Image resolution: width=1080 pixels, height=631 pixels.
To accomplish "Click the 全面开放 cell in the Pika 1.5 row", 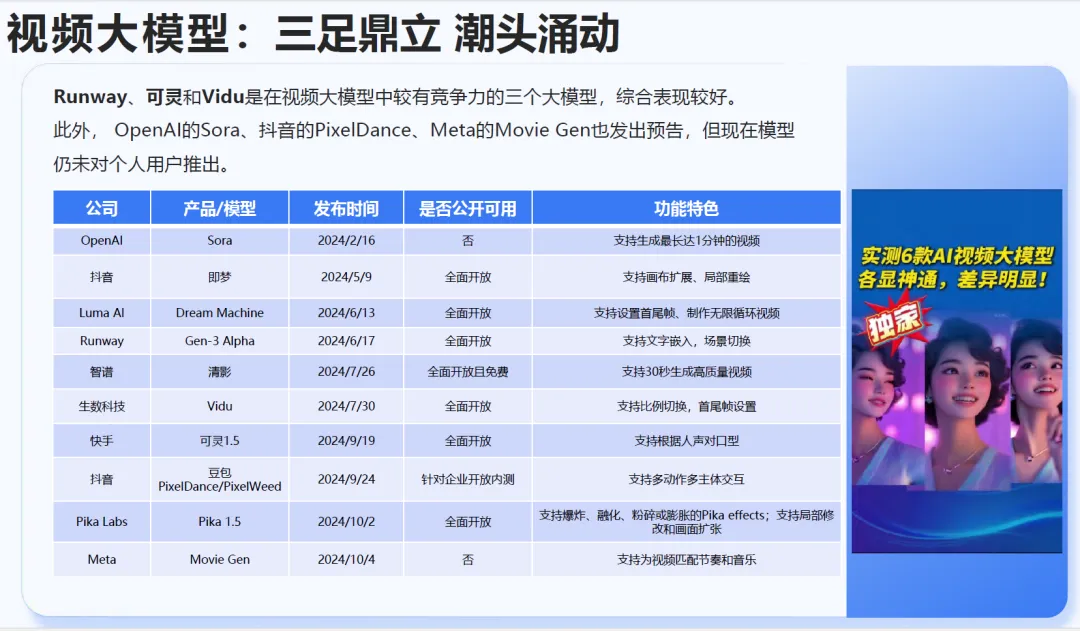I will [x=468, y=521].
